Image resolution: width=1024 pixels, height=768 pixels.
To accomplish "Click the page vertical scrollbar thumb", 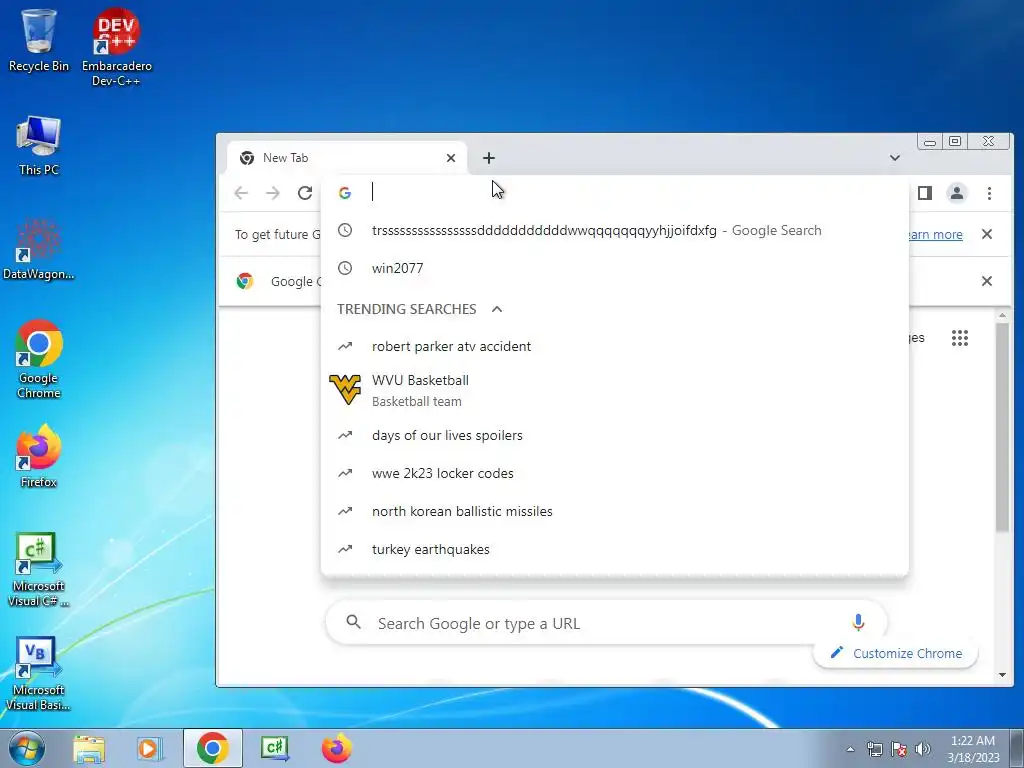I will point(1002,428).
